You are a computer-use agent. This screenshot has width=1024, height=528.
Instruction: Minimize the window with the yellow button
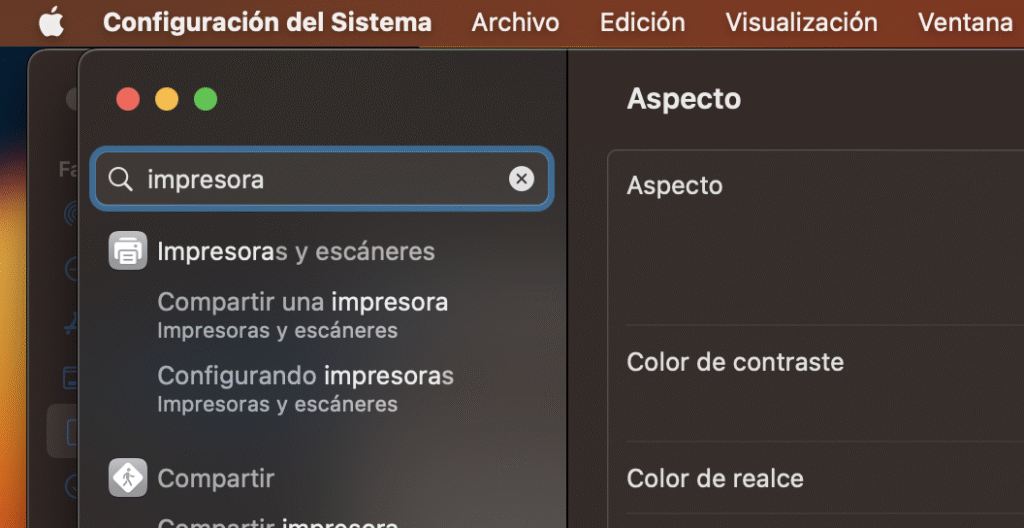[x=166, y=99]
